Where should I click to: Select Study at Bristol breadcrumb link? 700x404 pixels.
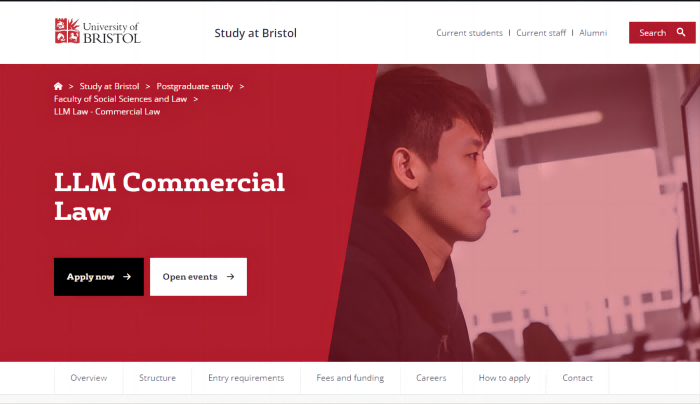(x=109, y=86)
